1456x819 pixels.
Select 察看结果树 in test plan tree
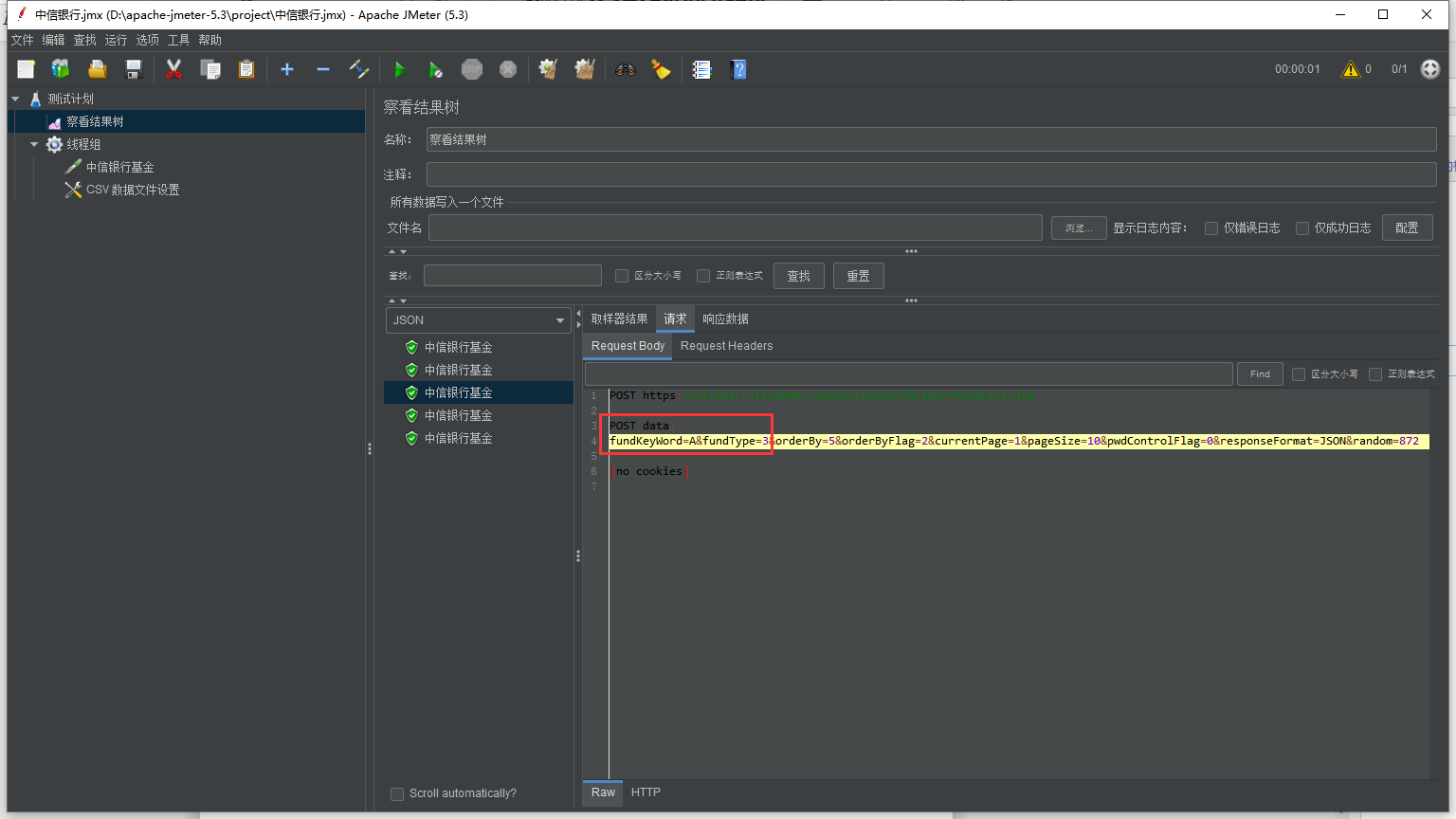click(95, 121)
